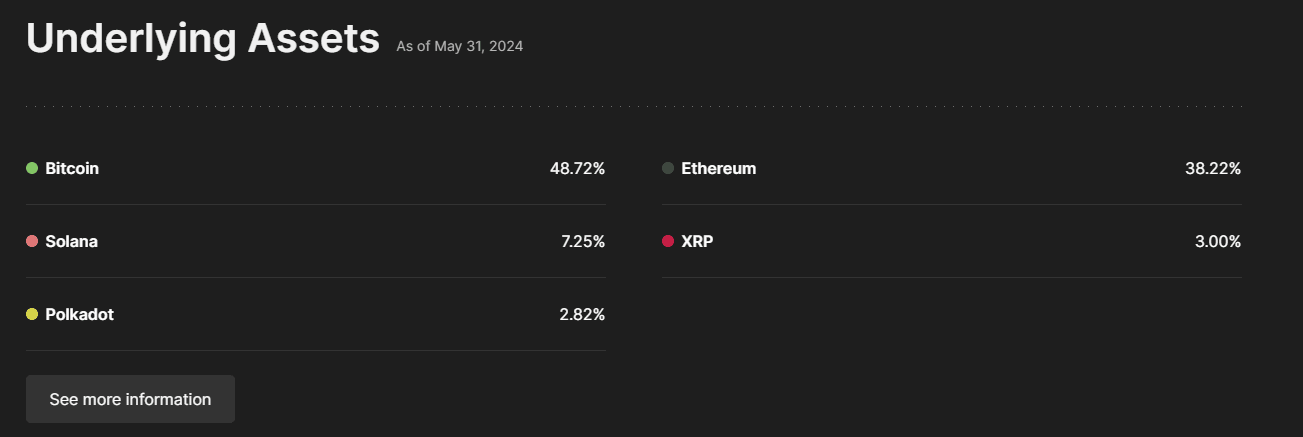Click the 7.25% Solana weight value
The image size is (1303, 437).
point(583,241)
